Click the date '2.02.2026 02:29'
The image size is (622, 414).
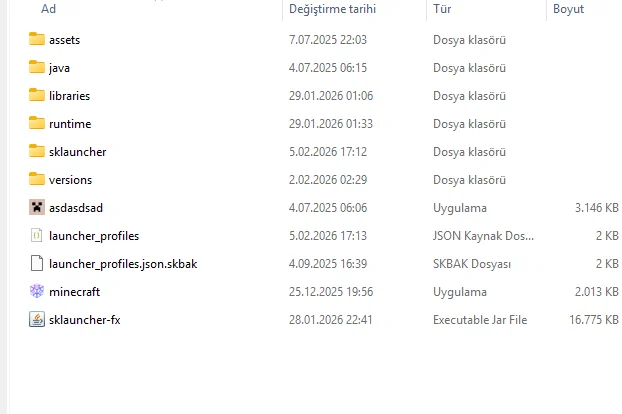click(x=328, y=180)
